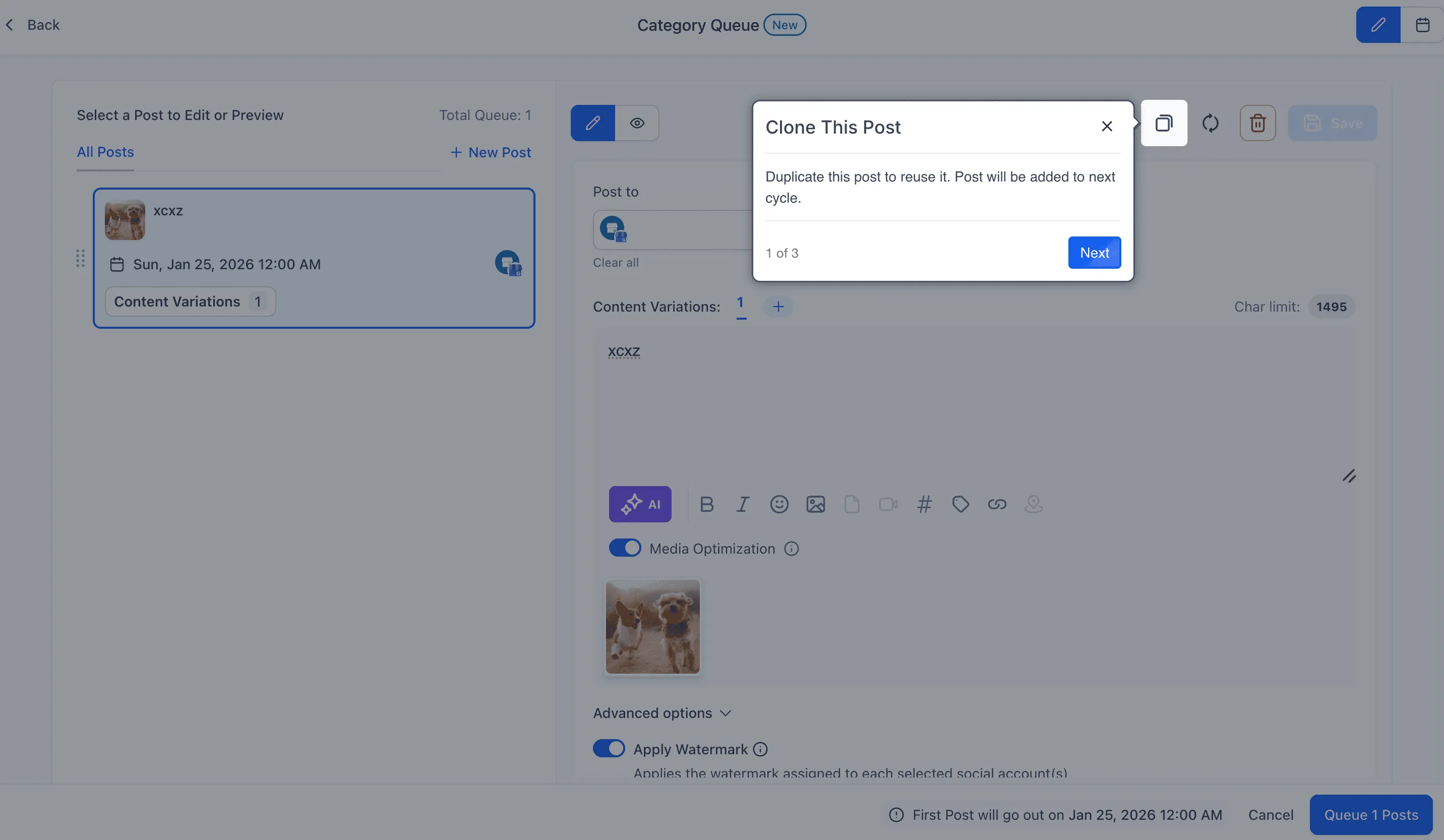Insert an emoji into the post
1444x840 pixels.
[x=779, y=504]
